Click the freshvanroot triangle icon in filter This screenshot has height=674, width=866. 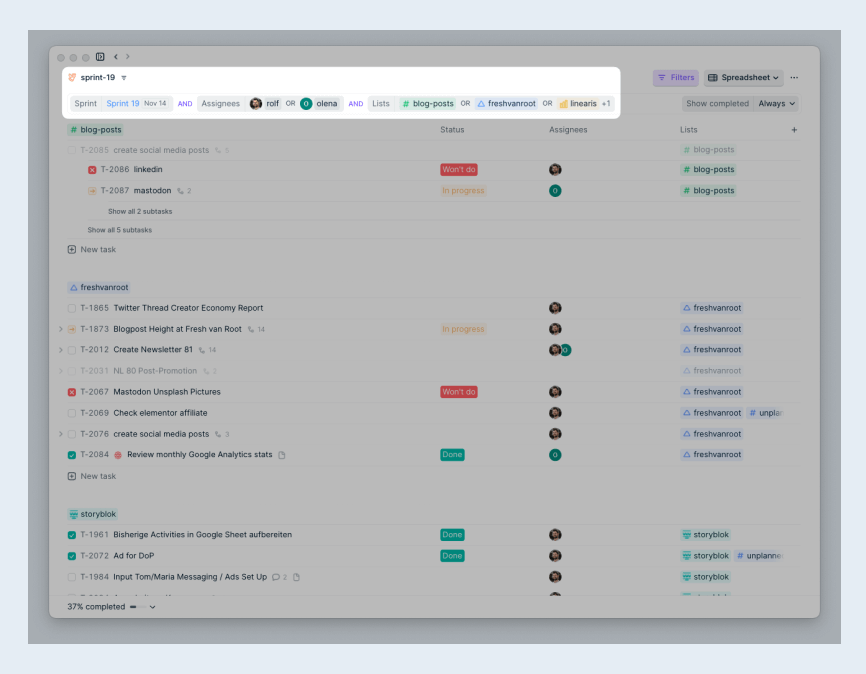click(x=481, y=103)
